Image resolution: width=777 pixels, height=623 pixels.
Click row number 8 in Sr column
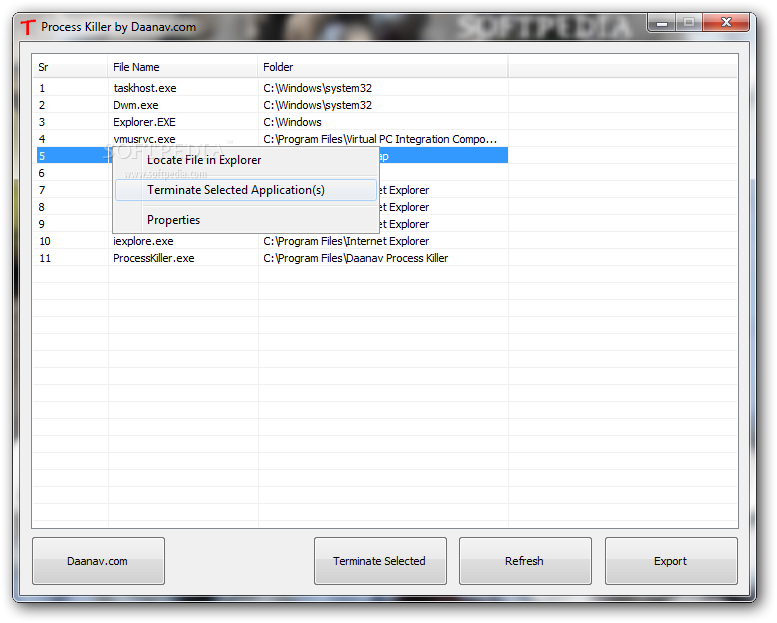click(42, 207)
